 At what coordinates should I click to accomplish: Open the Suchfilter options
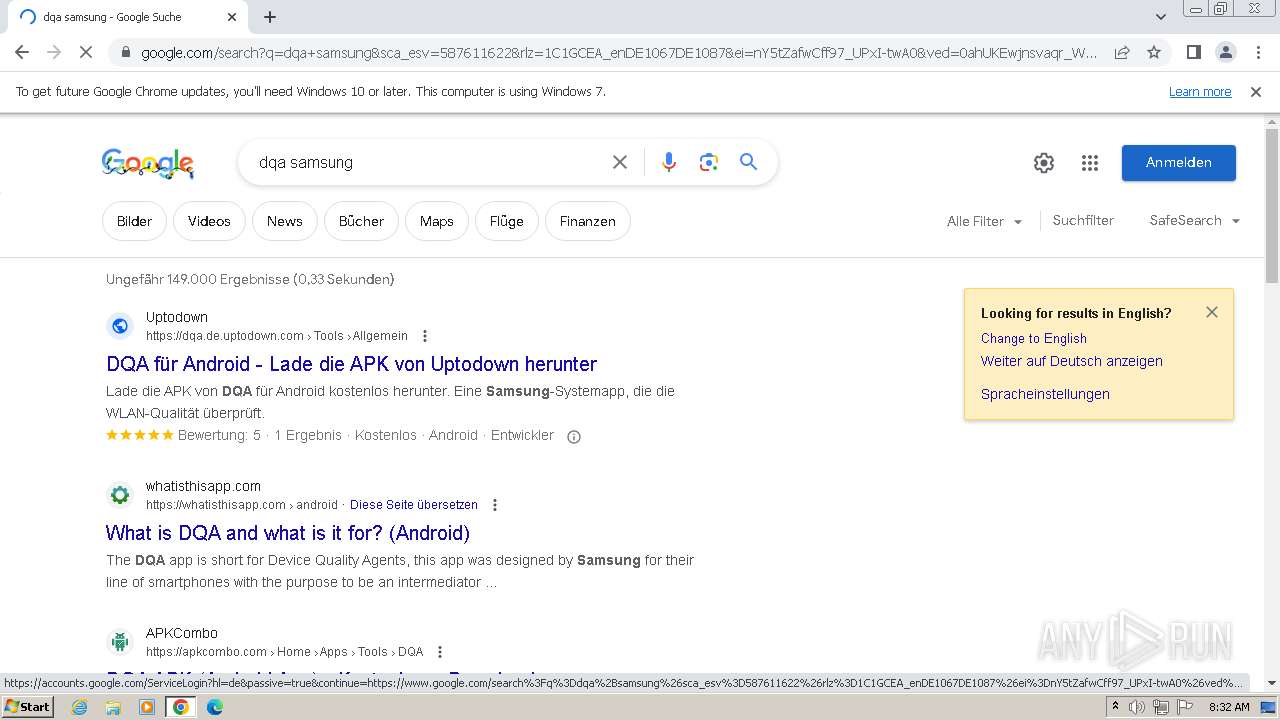coord(1083,220)
